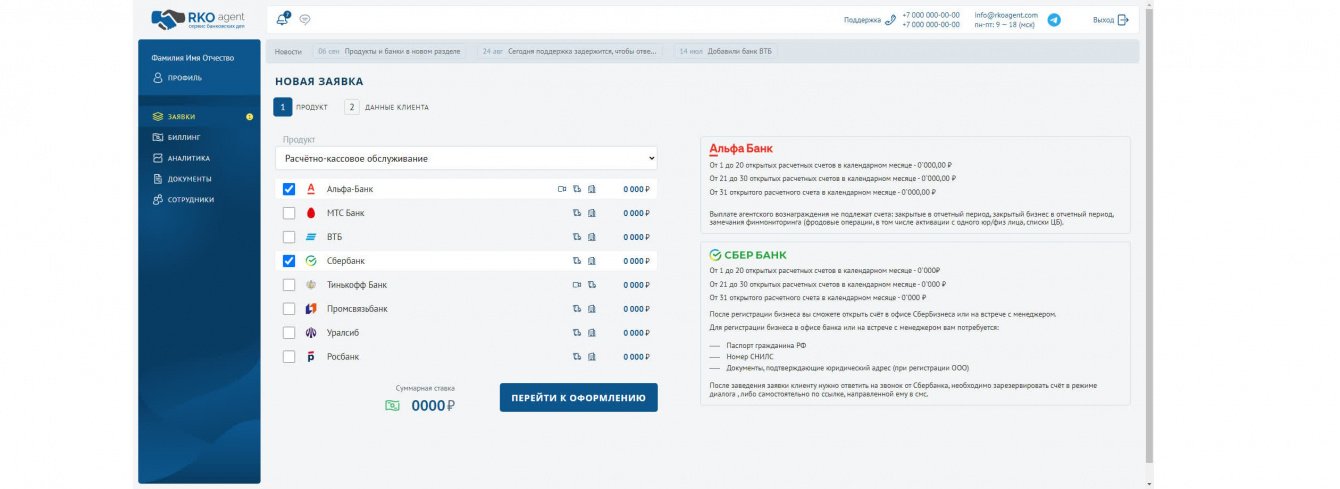
Task: Uncheck the Альфа-Банк checkbox
Action: pyautogui.click(x=289, y=189)
